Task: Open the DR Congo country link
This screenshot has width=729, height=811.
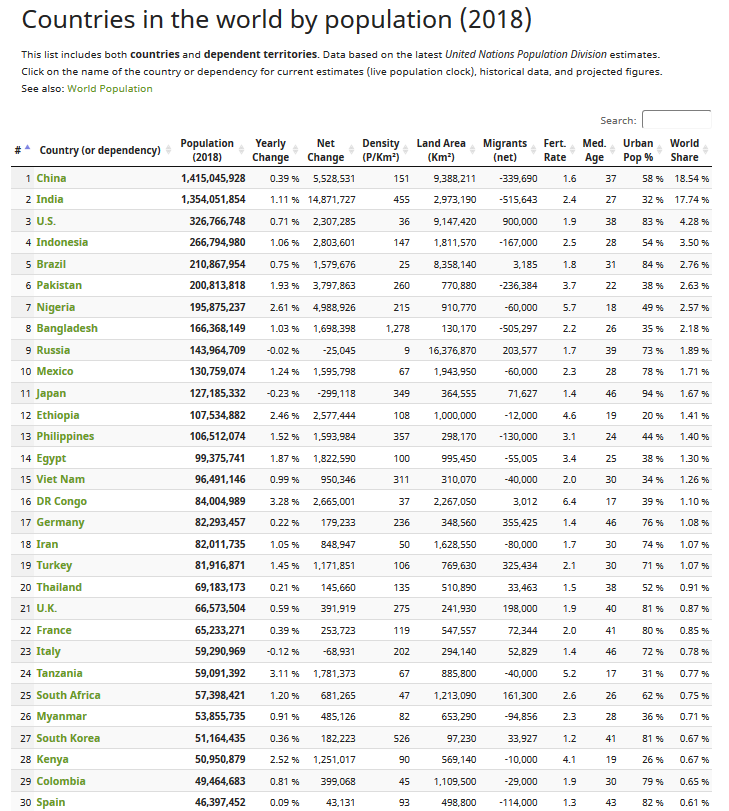Action: pos(62,501)
